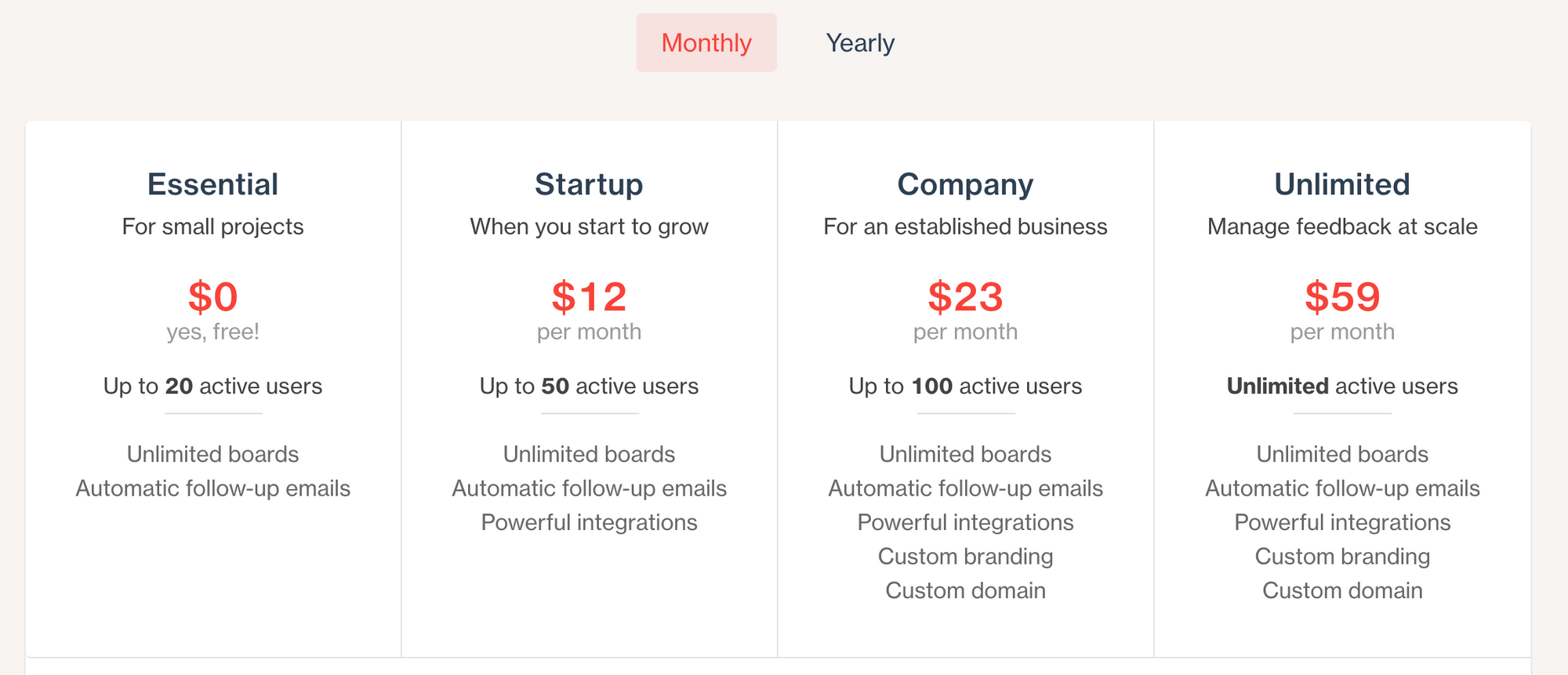Select the Startup plan heading
The image size is (1568, 675).
click(589, 184)
